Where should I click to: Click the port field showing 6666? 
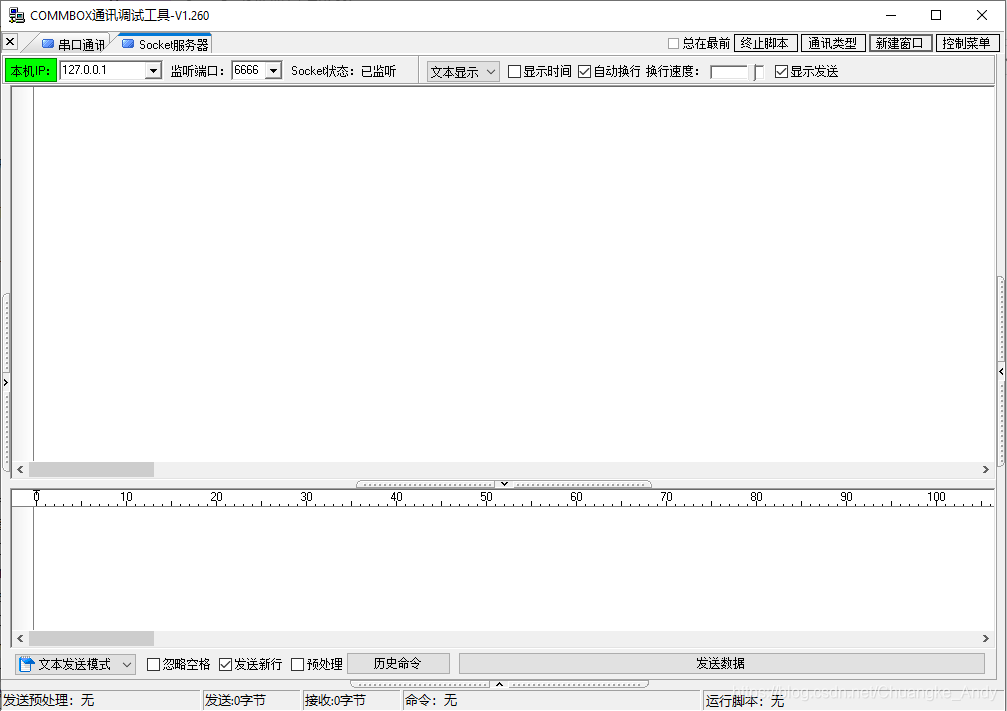pyautogui.click(x=249, y=71)
